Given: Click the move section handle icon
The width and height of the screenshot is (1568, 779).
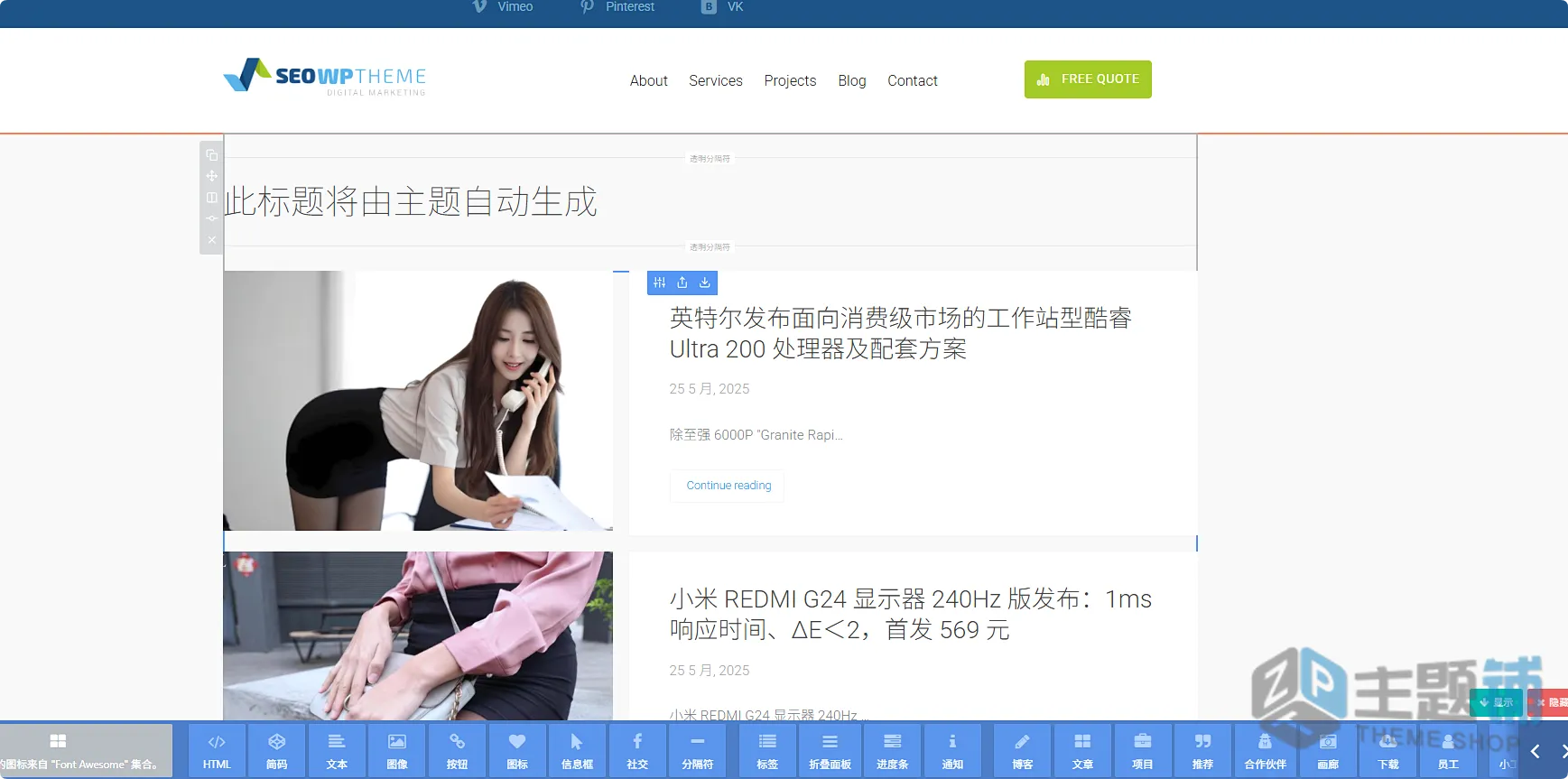Looking at the screenshot, I should click(211, 176).
